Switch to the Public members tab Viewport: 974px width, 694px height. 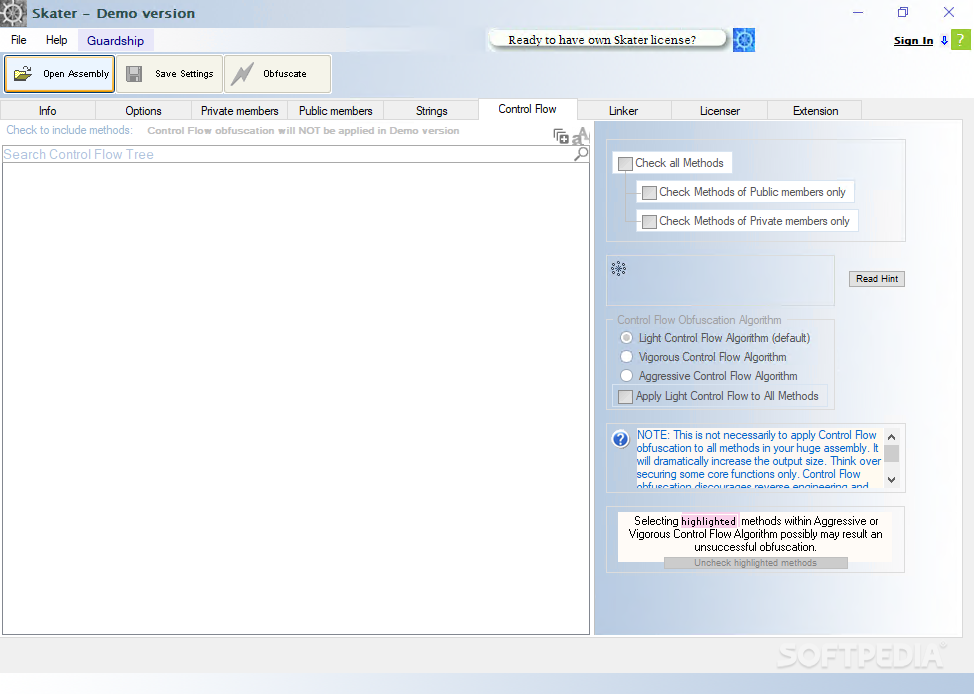[x=335, y=111]
